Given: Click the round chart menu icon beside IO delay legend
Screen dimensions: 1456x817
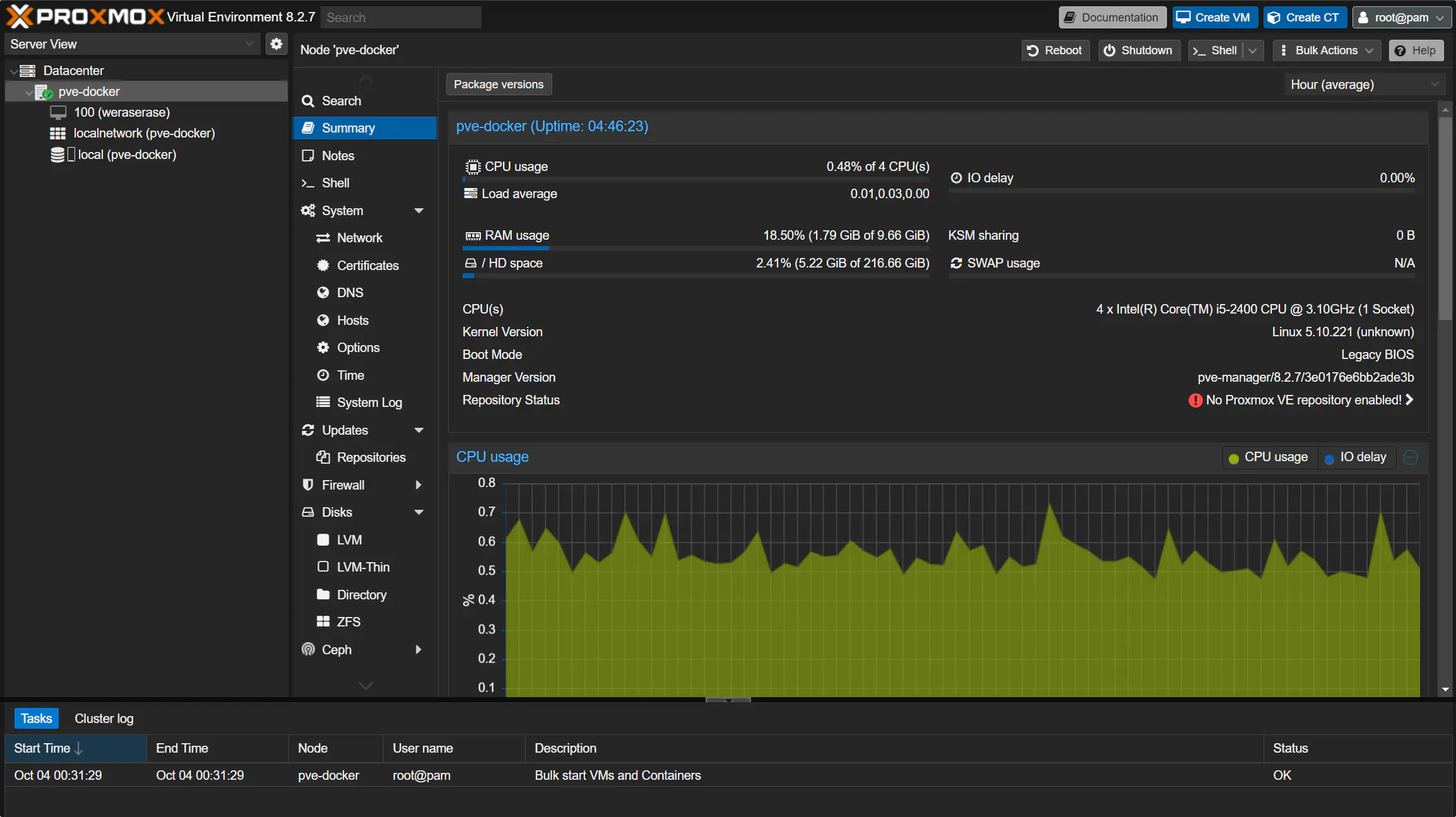Looking at the screenshot, I should click(1411, 457).
